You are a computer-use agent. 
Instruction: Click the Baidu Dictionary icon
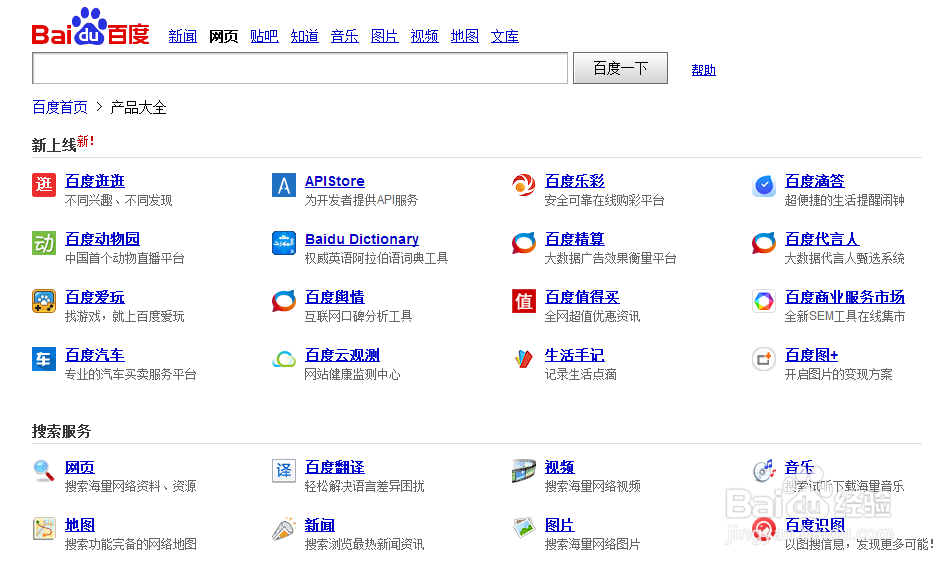(x=284, y=243)
